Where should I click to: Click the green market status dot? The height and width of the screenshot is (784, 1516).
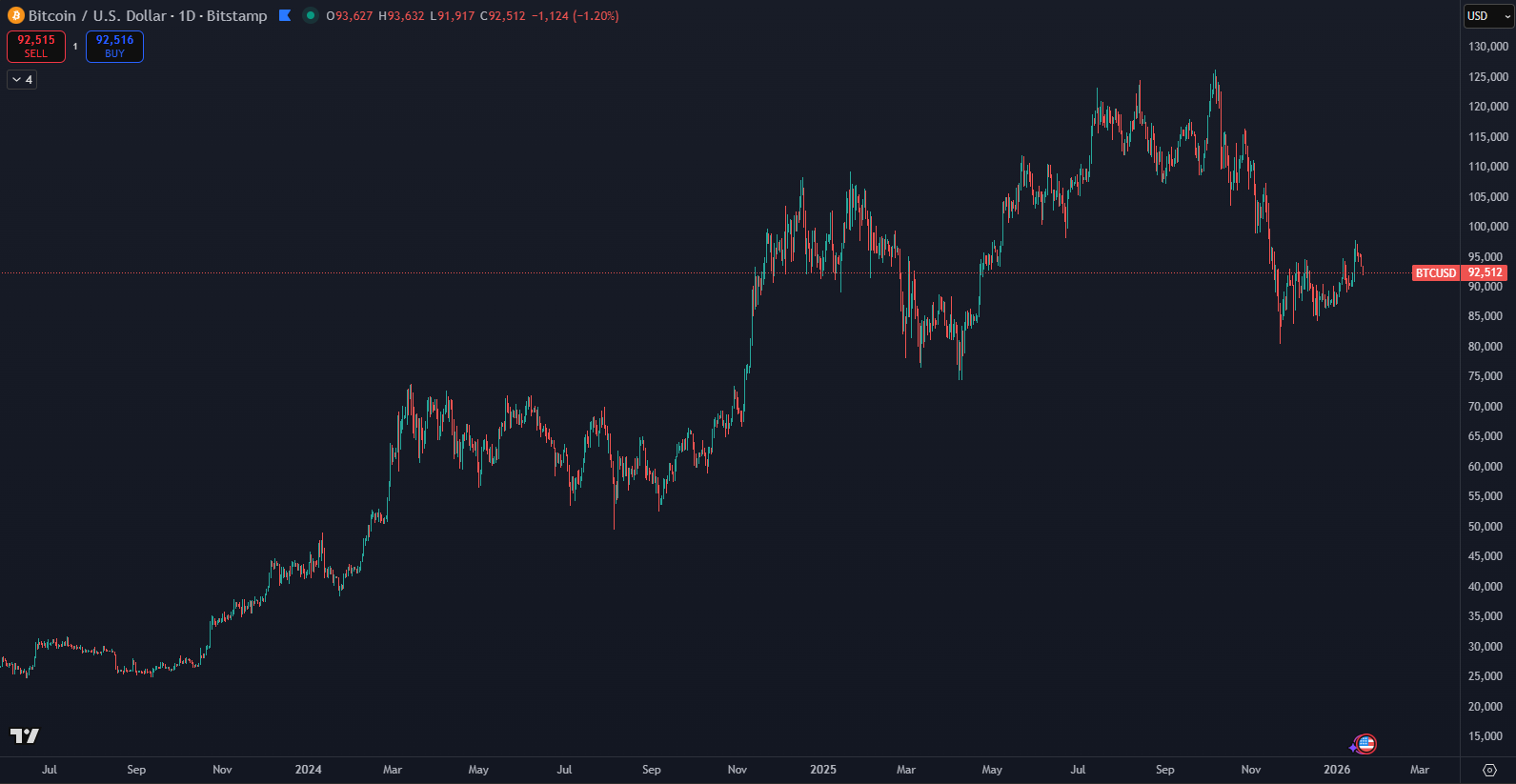click(311, 15)
